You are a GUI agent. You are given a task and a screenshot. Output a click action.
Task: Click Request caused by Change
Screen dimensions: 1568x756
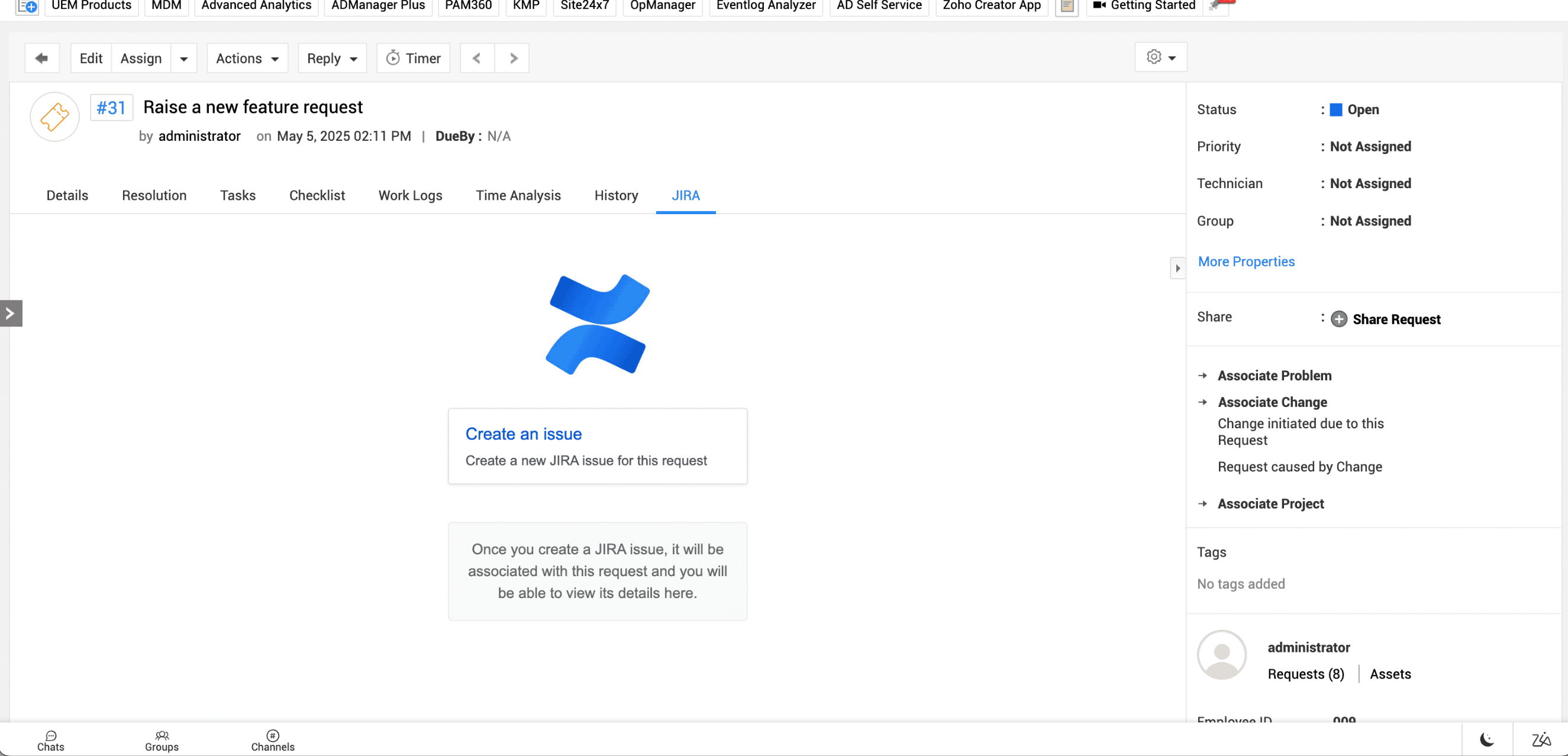1300,467
